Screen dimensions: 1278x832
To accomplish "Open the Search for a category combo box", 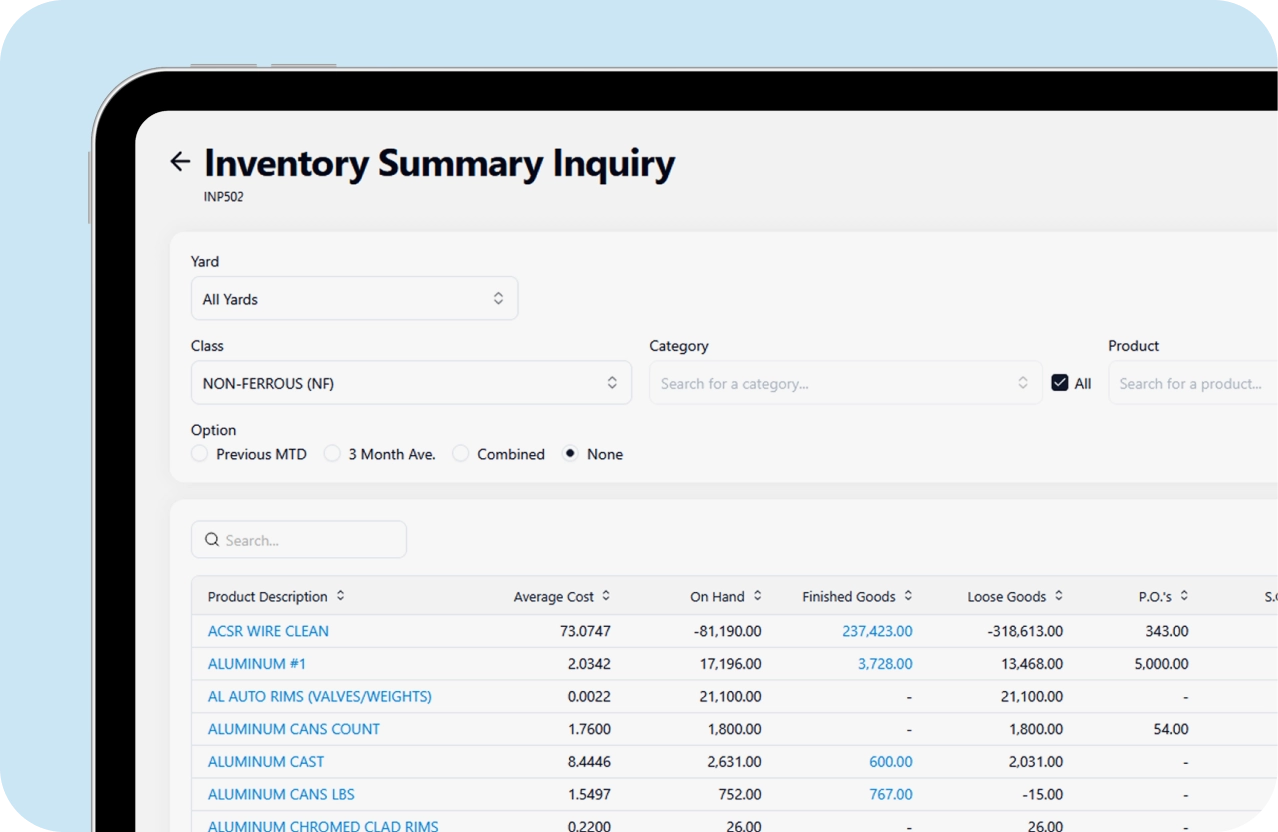I will pos(845,383).
